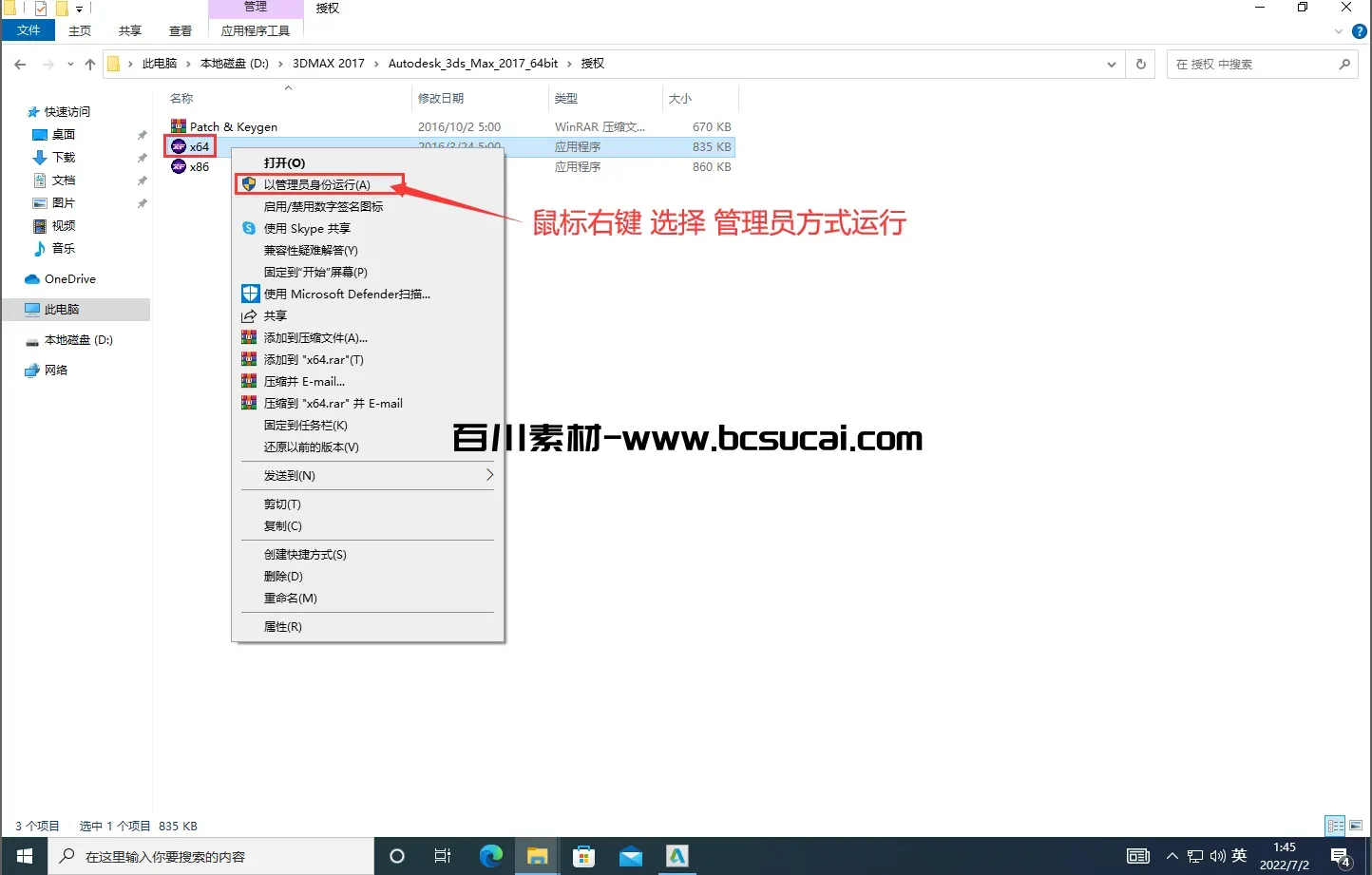Select the x86 application icon
The width and height of the screenshot is (1372, 875).
(x=179, y=166)
